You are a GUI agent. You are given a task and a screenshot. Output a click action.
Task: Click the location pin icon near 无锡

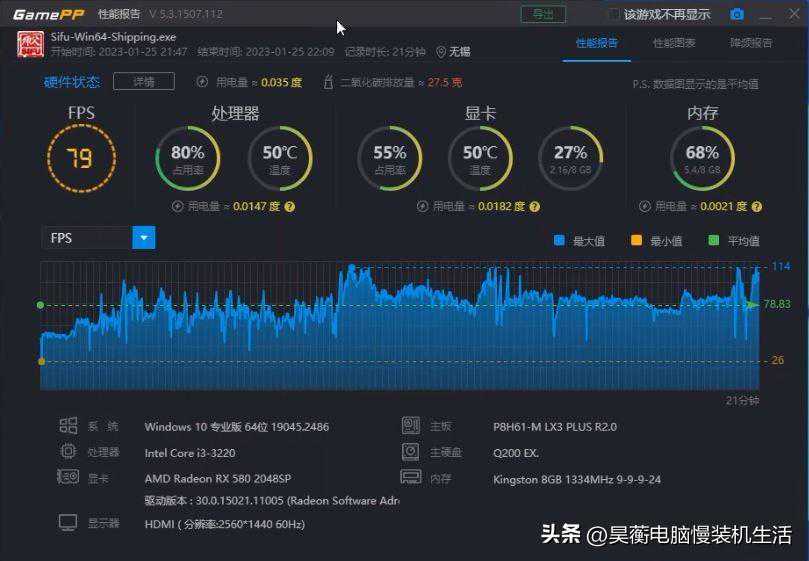(x=441, y=51)
